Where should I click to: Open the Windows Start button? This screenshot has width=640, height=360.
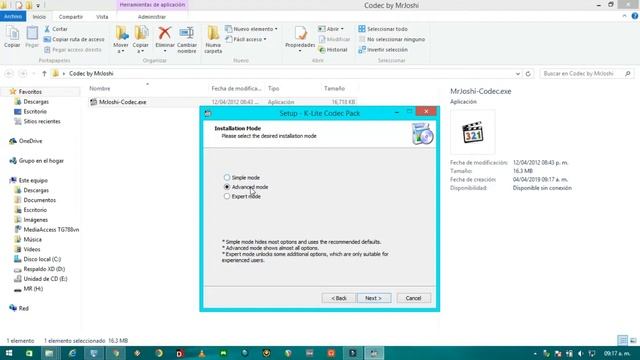[9, 353]
